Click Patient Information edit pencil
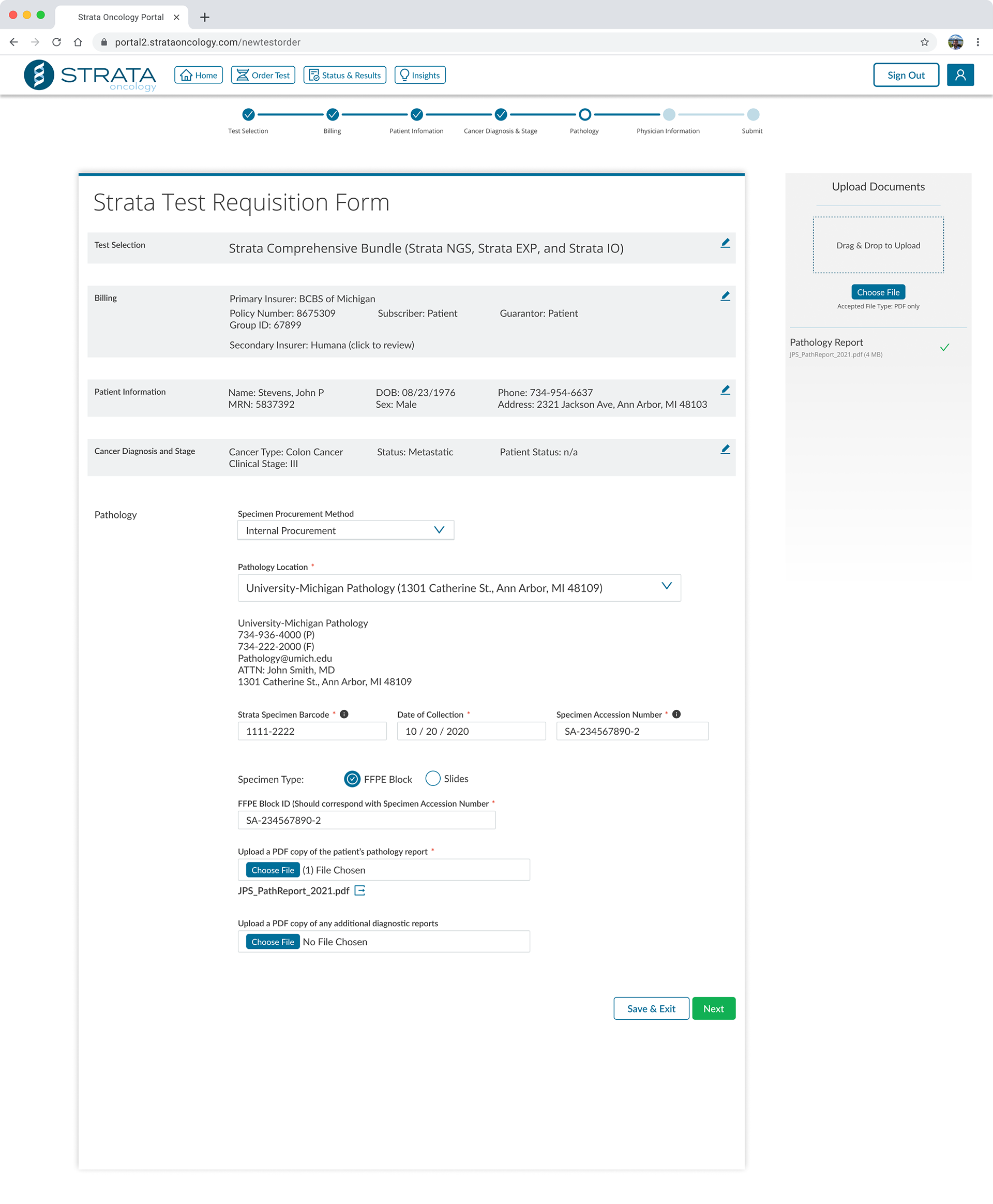The height and width of the screenshot is (1204, 993). [725, 390]
